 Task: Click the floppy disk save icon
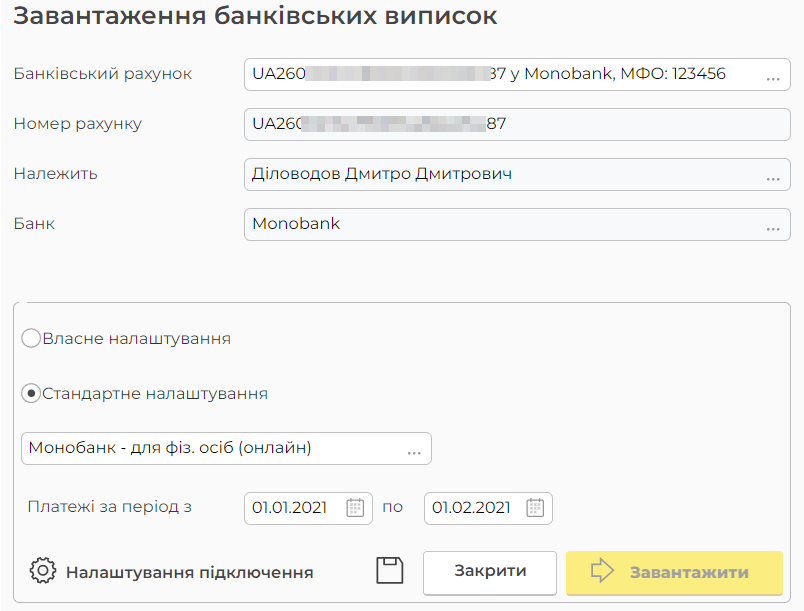click(389, 572)
